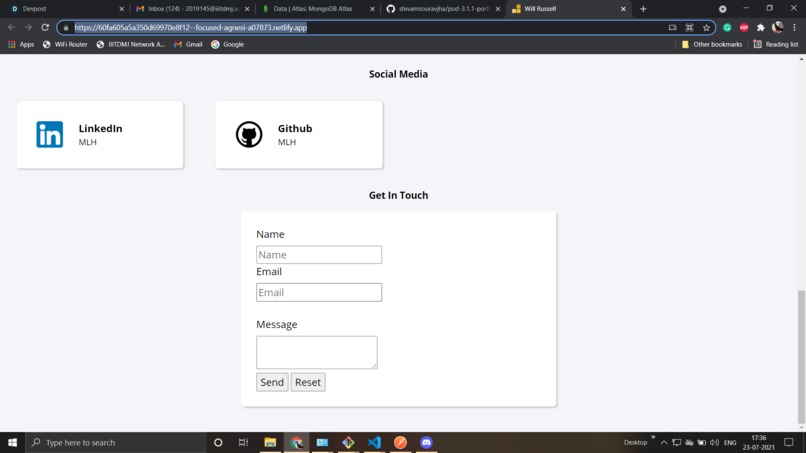Open the ENG language indicator
This screenshot has width=806, height=453.
tap(730, 442)
